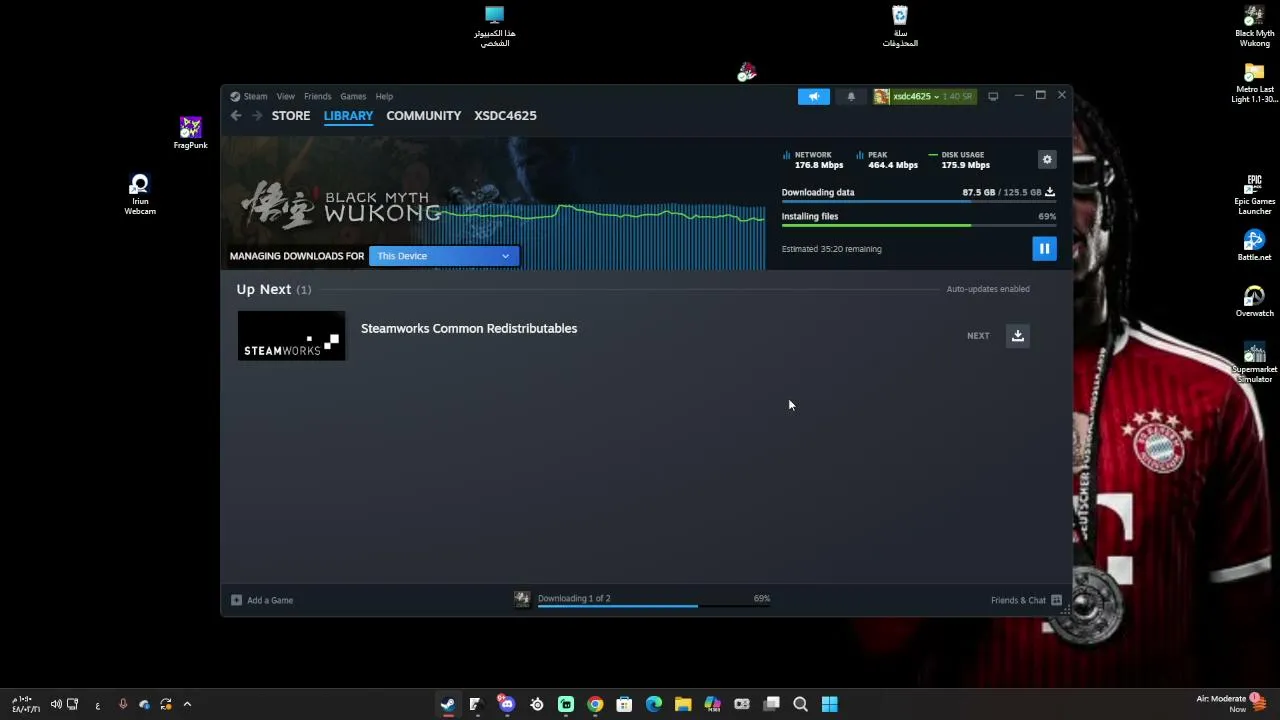Click bottom download progress bar

point(653,606)
